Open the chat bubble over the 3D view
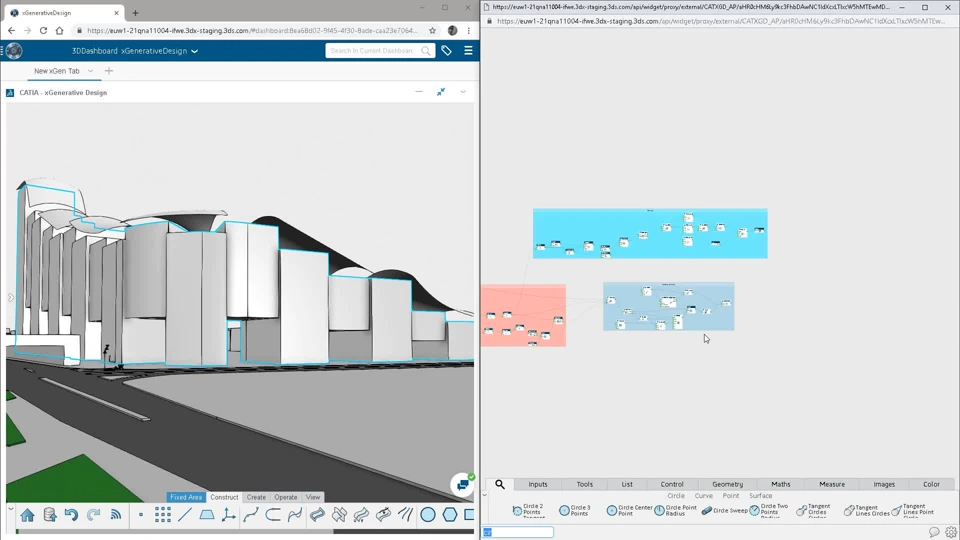This screenshot has height=540, width=960. coord(463,485)
